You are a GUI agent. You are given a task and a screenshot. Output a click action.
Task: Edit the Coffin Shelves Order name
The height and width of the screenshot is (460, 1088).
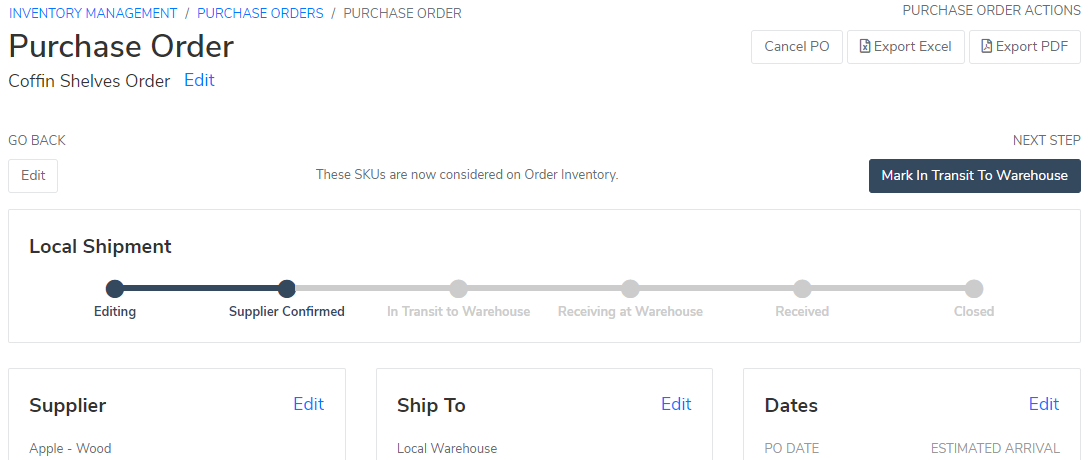click(199, 80)
